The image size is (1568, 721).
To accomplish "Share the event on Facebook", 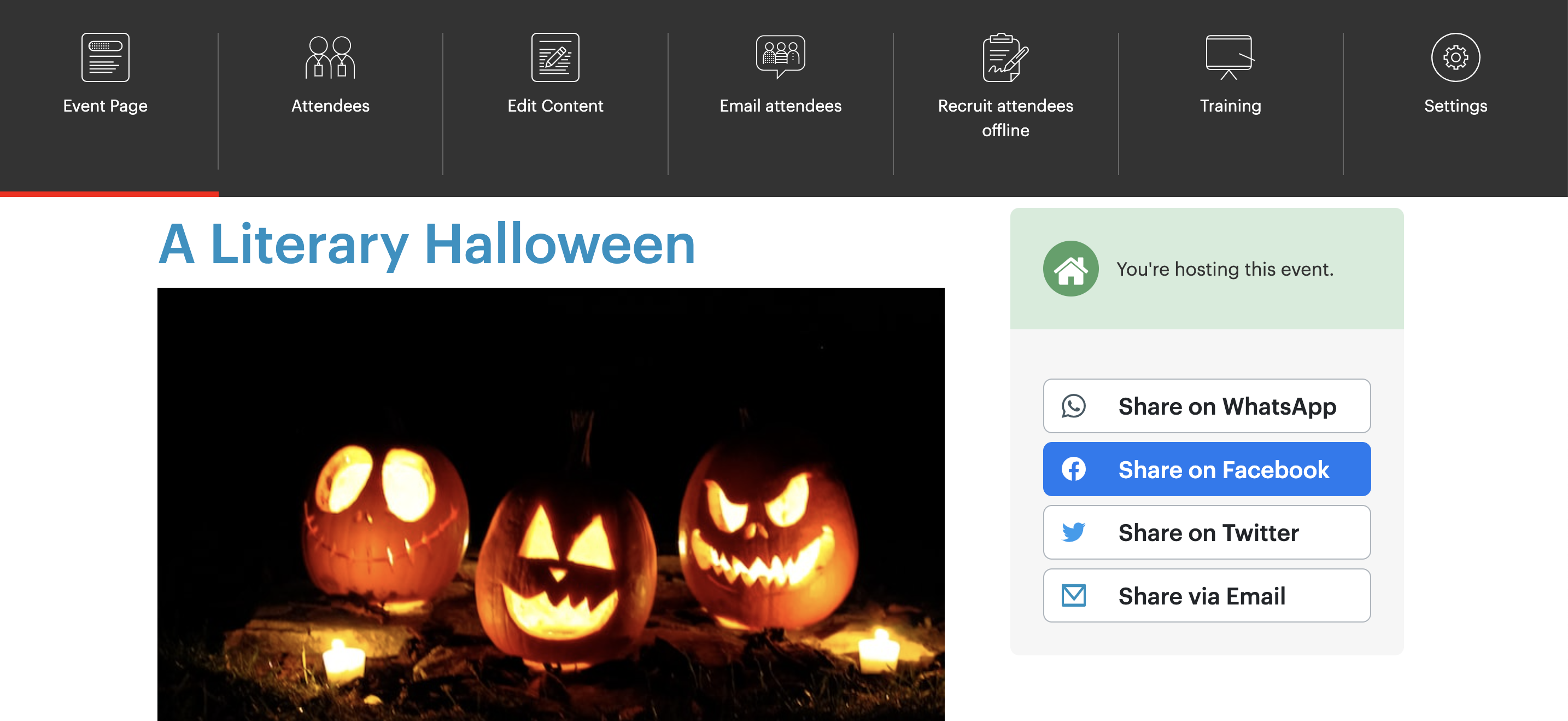I will coord(1207,469).
